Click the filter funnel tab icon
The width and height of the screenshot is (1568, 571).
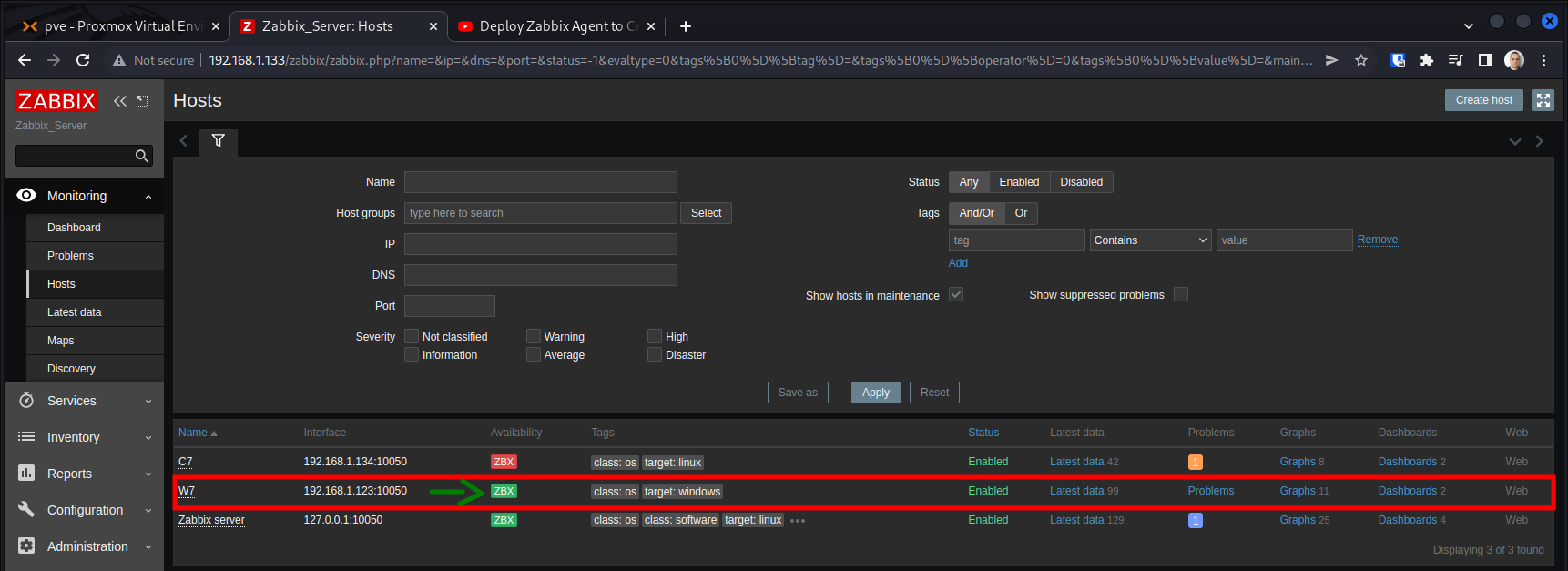tap(219, 141)
